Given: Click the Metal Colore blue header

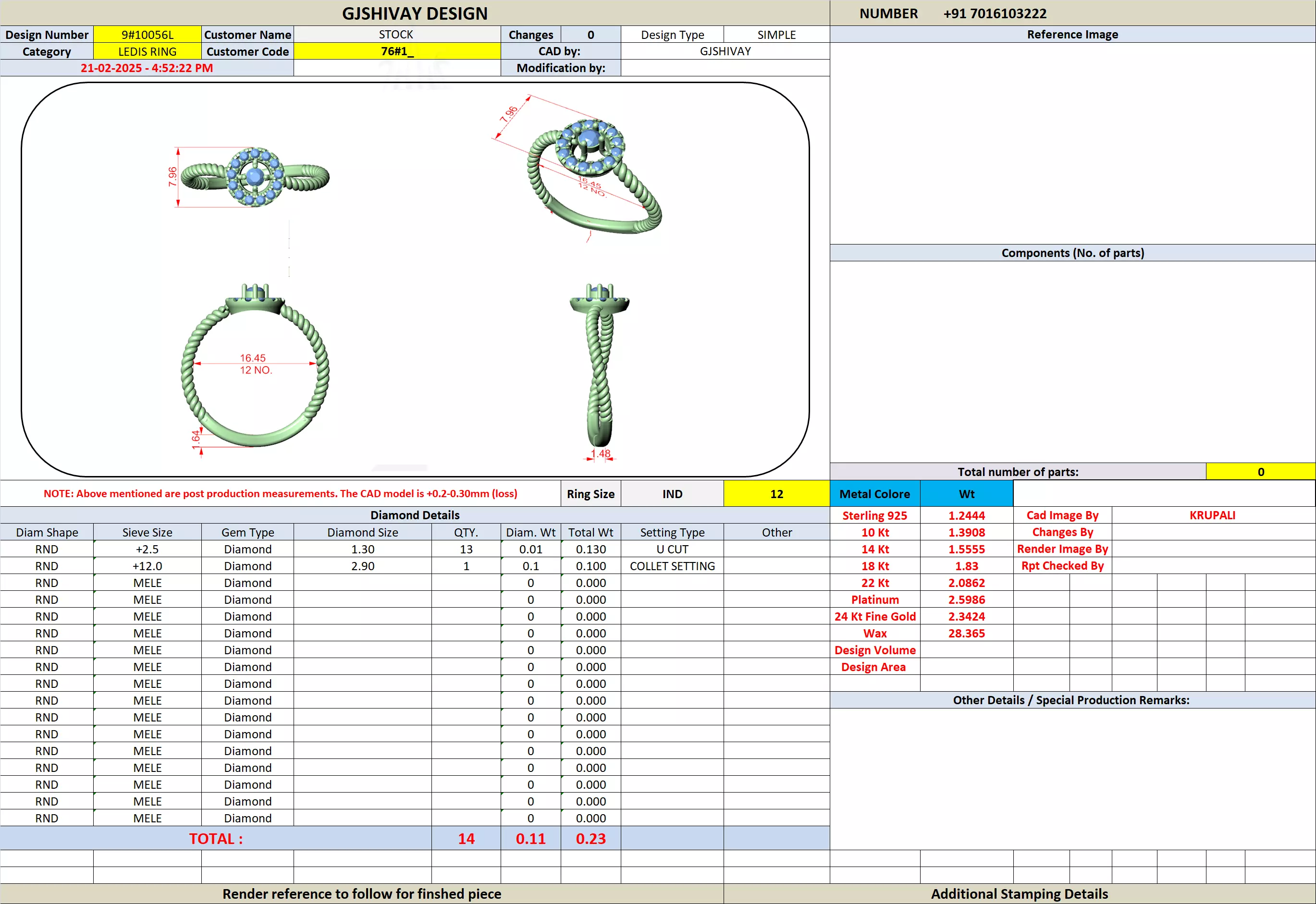Looking at the screenshot, I should pos(874,494).
